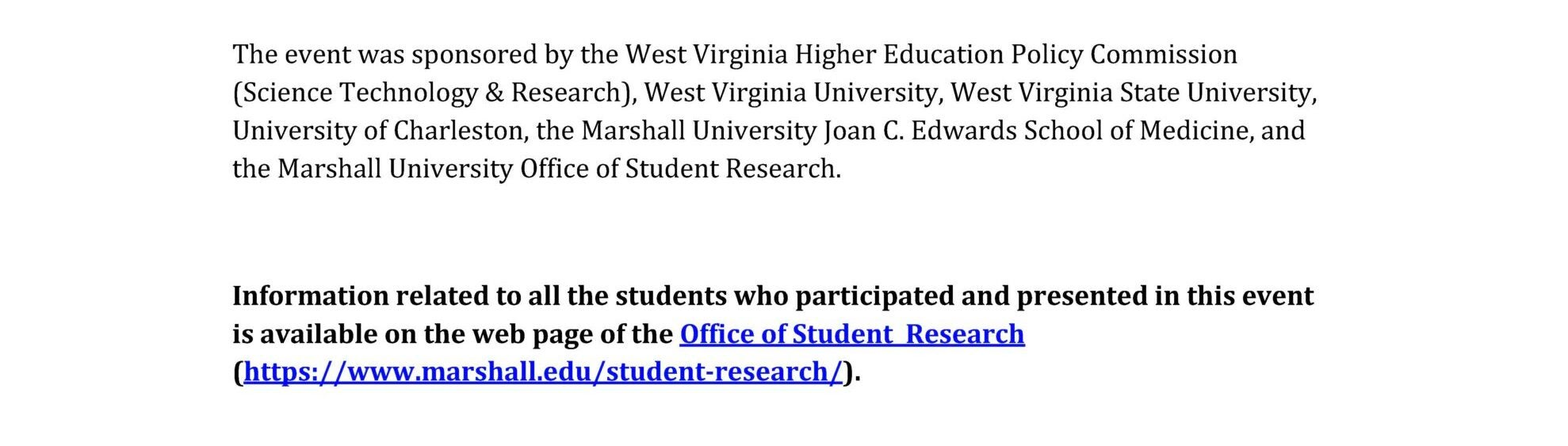
Task: Open the Office of Student Research link
Action: point(851,334)
